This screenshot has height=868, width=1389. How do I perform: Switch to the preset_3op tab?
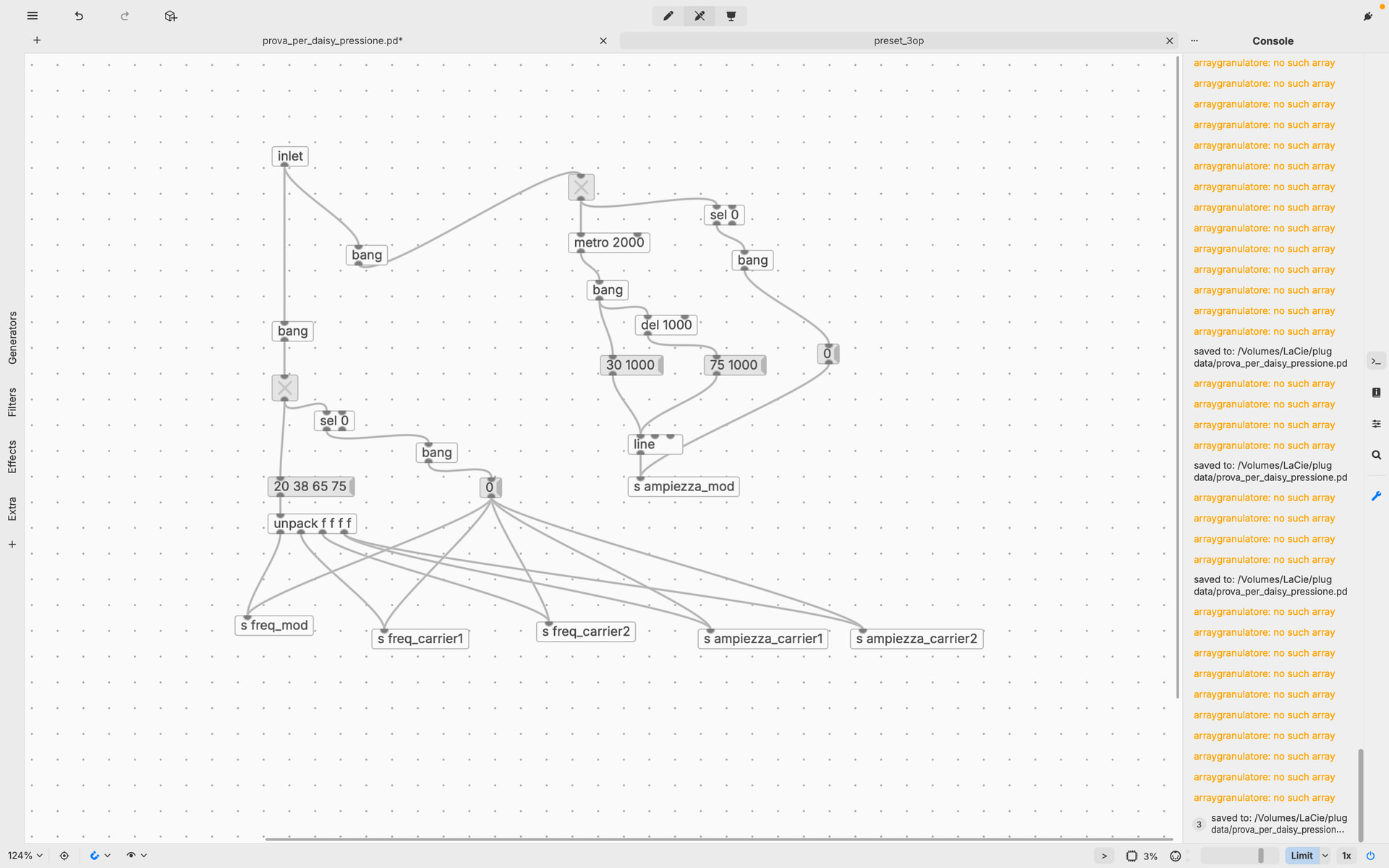coord(898,41)
